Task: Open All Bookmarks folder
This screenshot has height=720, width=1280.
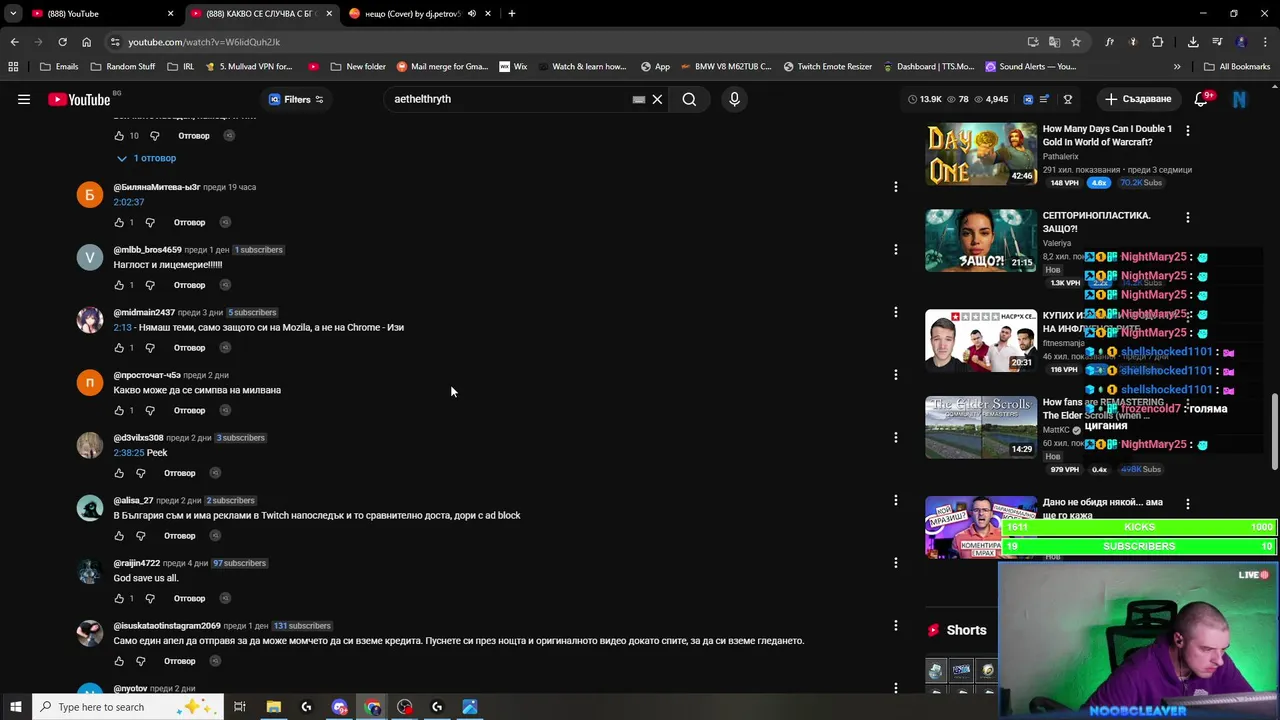Action: click(1237, 67)
